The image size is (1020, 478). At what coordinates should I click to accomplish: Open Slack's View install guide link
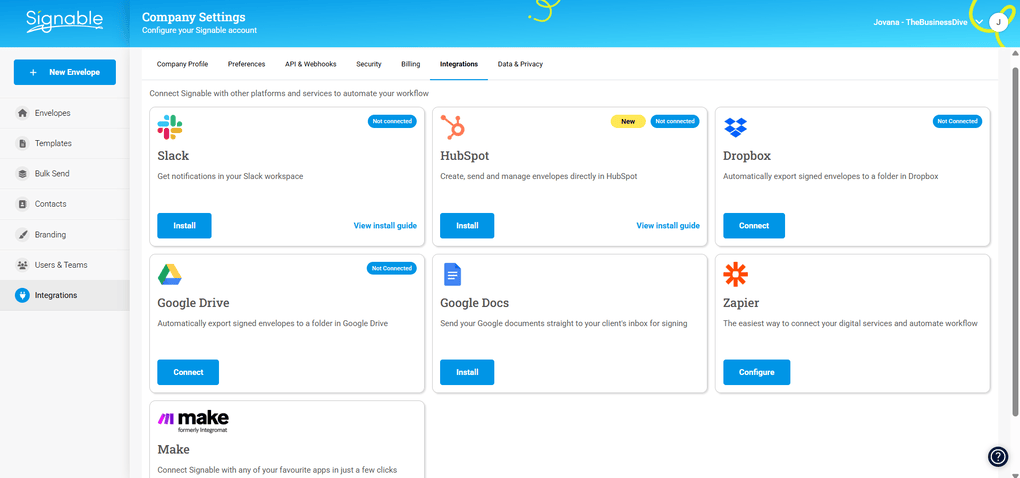[x=385, y=226]
